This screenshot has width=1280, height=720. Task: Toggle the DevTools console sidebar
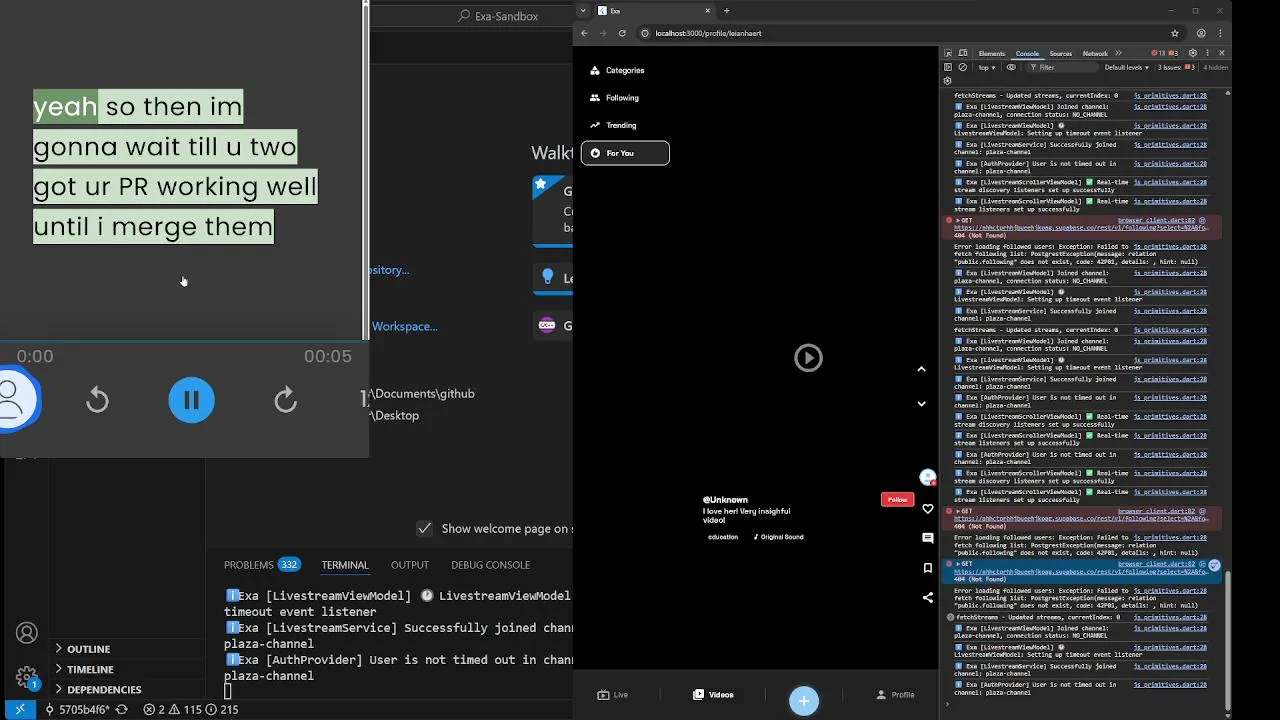coord(948,67)
